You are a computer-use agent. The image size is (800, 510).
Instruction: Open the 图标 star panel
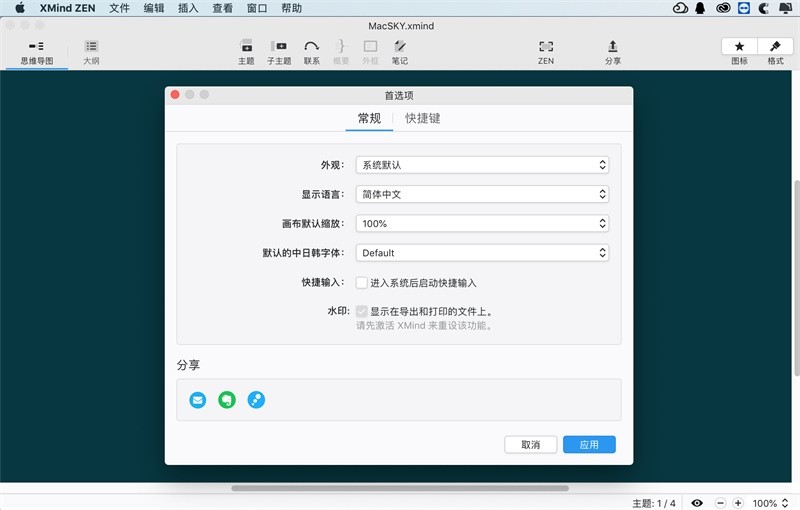coord(739,46)
